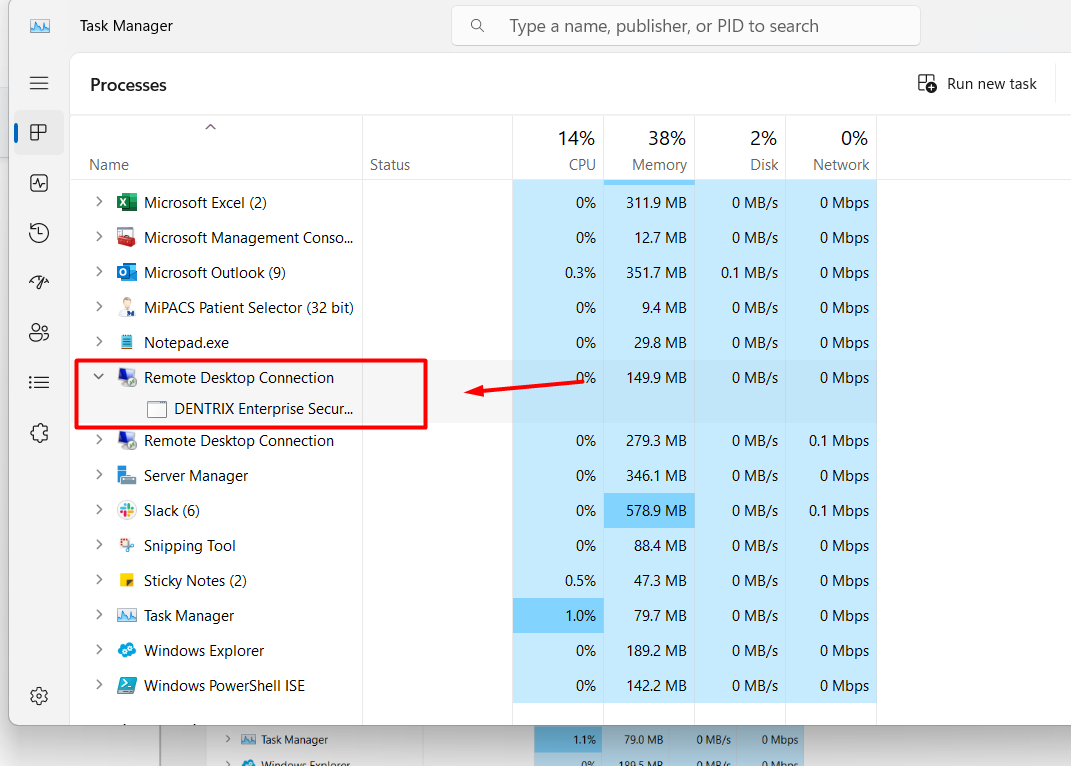This screenshot has width=1071, height=766.
Task: Expand the Microsoft Excel (2) group
Action: (99, 202)
